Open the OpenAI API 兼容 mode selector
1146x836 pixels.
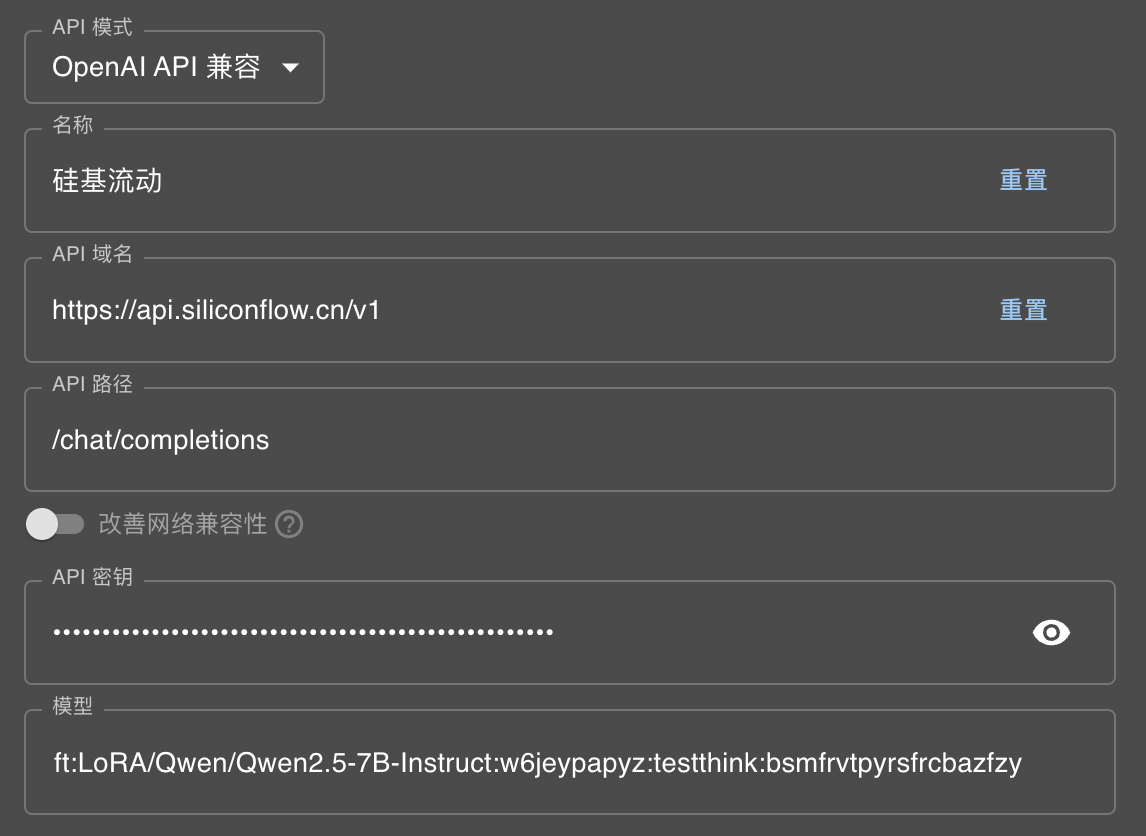coord(175,67)
